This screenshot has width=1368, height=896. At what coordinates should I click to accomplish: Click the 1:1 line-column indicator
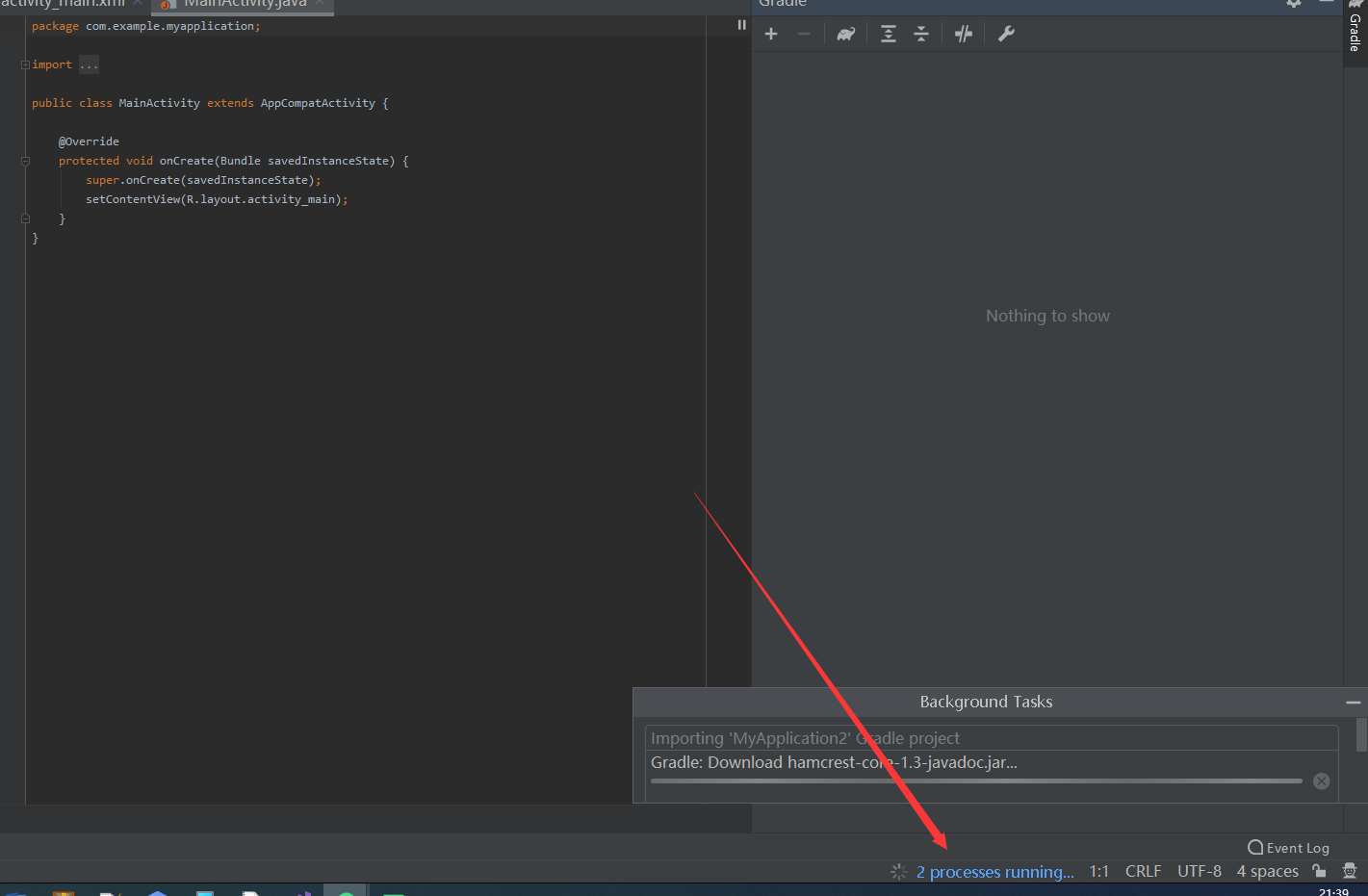[1099, 872]
